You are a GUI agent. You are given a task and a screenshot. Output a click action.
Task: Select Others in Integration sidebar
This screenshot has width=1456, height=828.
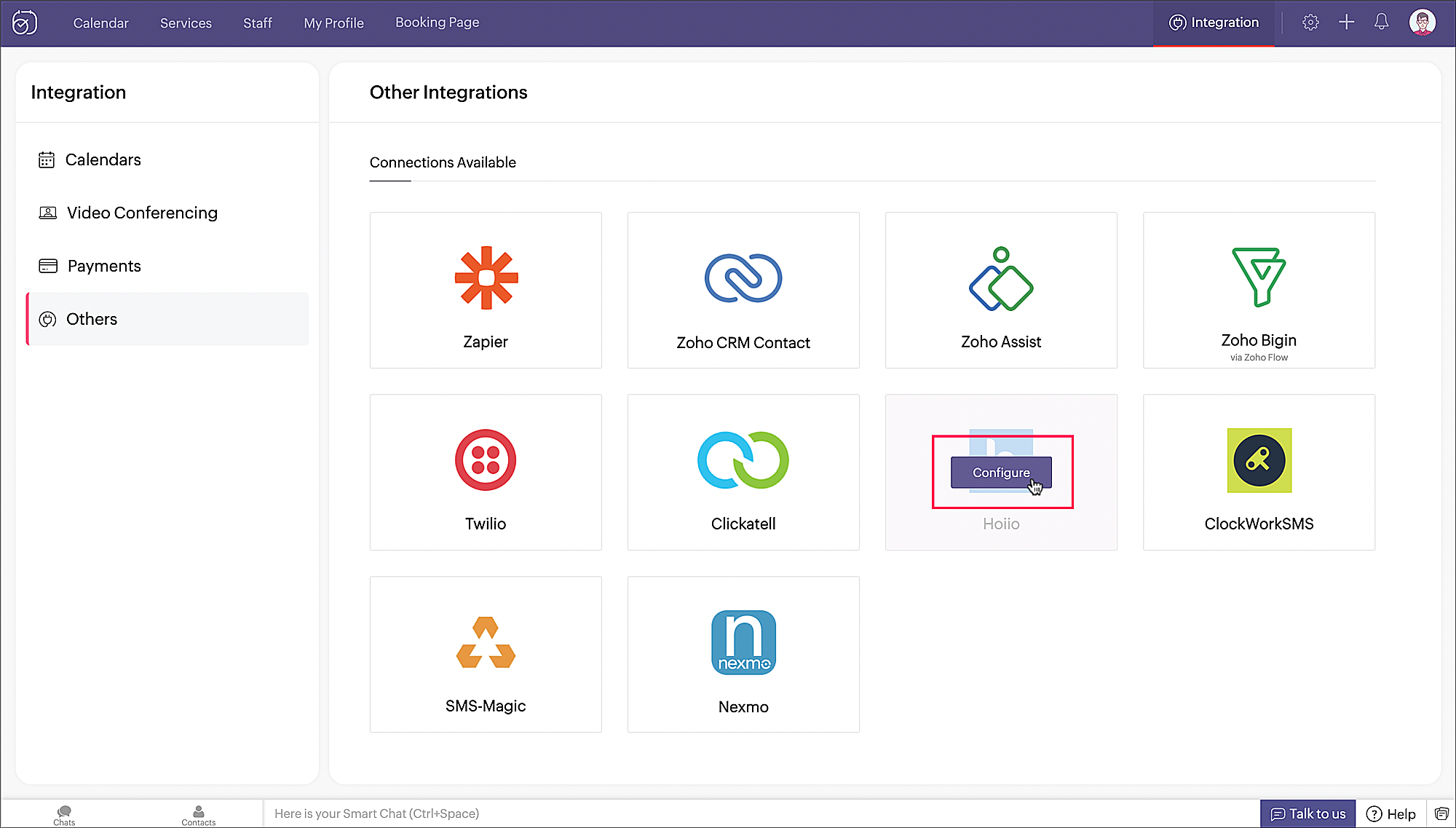point(167,319)
